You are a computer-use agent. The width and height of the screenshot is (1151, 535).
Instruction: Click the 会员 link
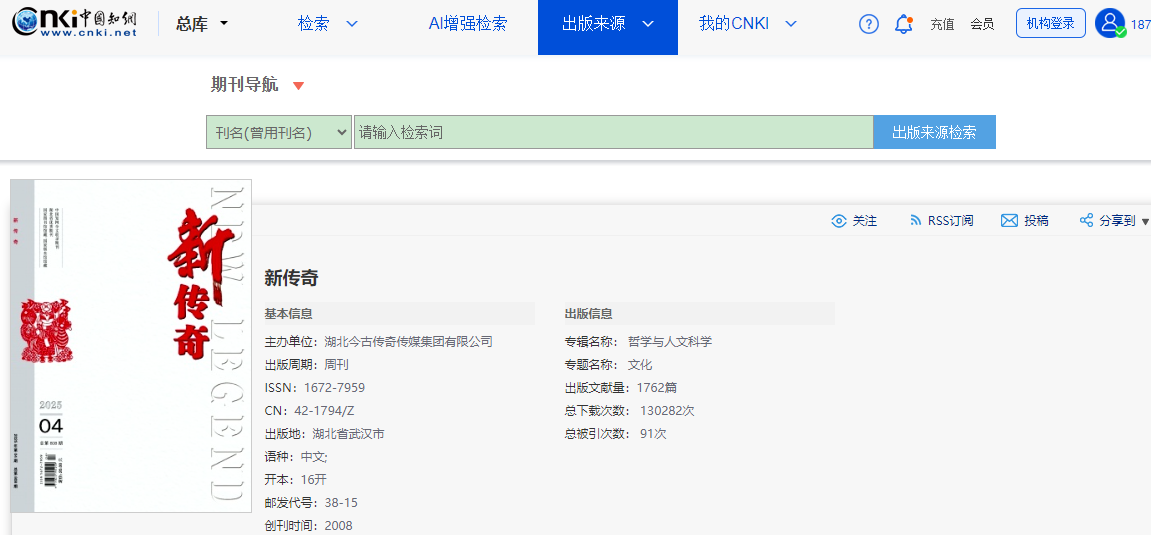coord(982,24)
